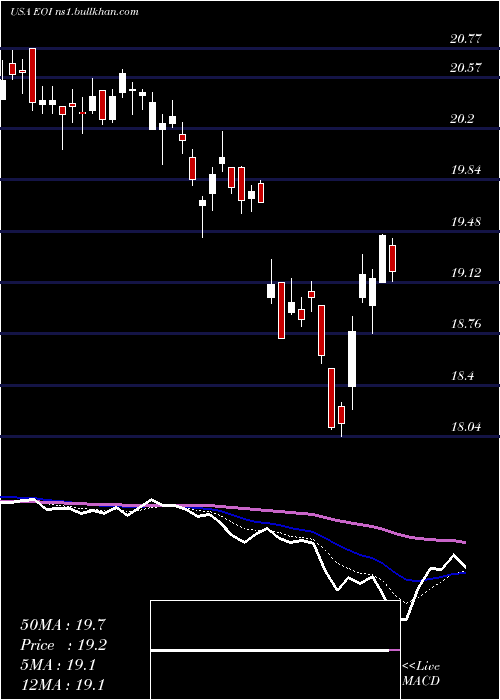Click the USA EOI ns1.bullkhan.com title
The height and width of the screenshot is (700, 500).
tap(74, 12)
